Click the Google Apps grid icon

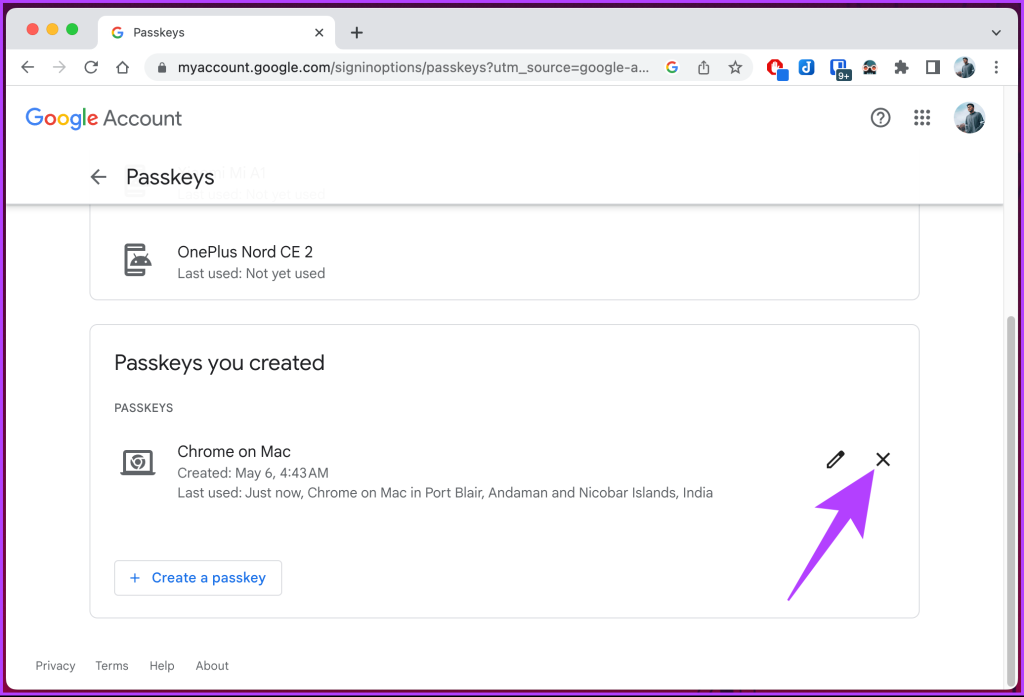point(922,117)
